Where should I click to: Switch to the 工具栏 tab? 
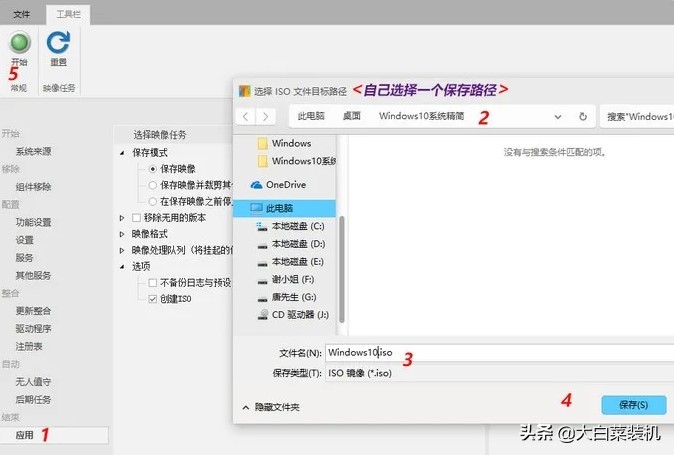68,15
